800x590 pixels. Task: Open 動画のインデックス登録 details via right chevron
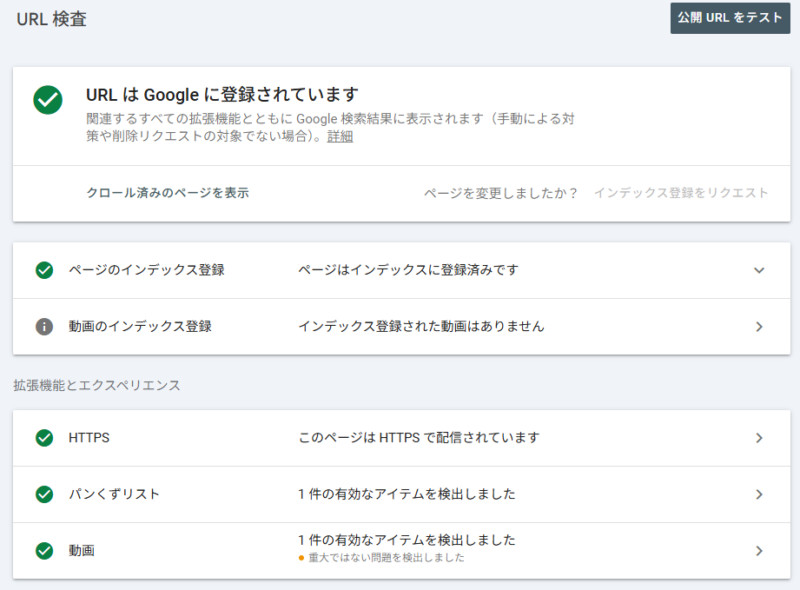[x=759, y=326]
